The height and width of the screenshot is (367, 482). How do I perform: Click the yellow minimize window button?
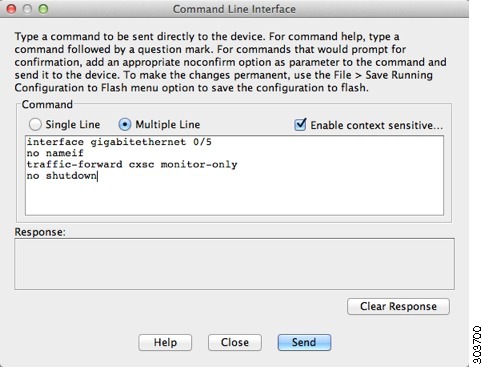[27, 9]
